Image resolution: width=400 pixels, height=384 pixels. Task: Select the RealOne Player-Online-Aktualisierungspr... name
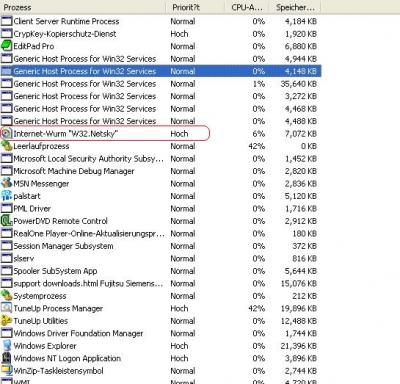click(89, 234)
